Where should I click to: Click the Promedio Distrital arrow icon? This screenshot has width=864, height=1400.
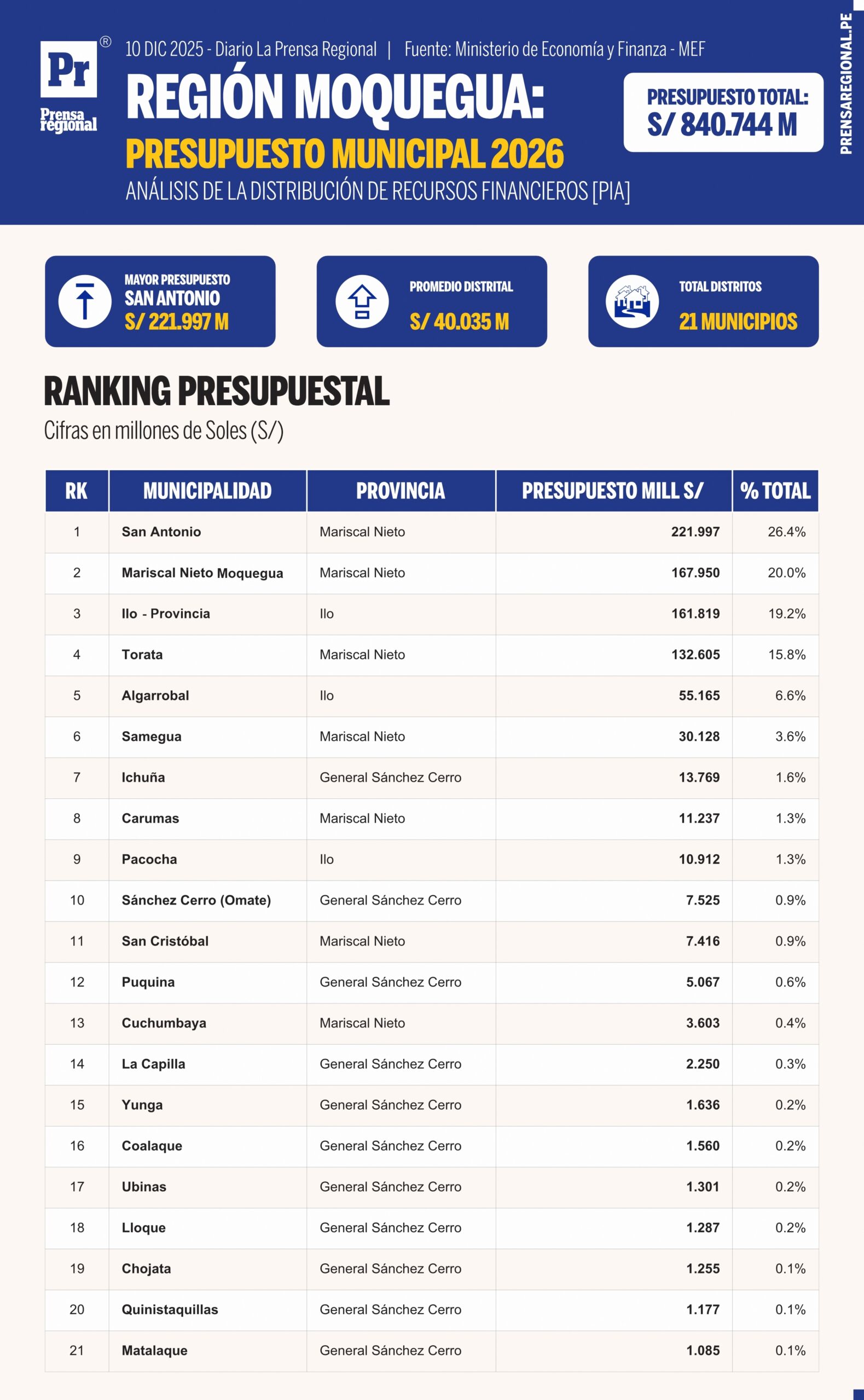pos(362,301)
